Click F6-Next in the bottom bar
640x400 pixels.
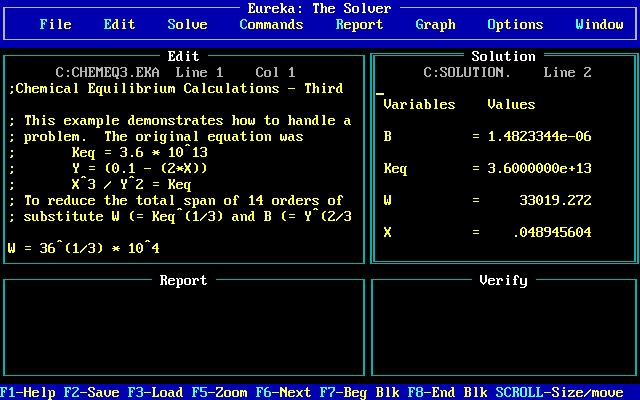[x=284, y=392]
